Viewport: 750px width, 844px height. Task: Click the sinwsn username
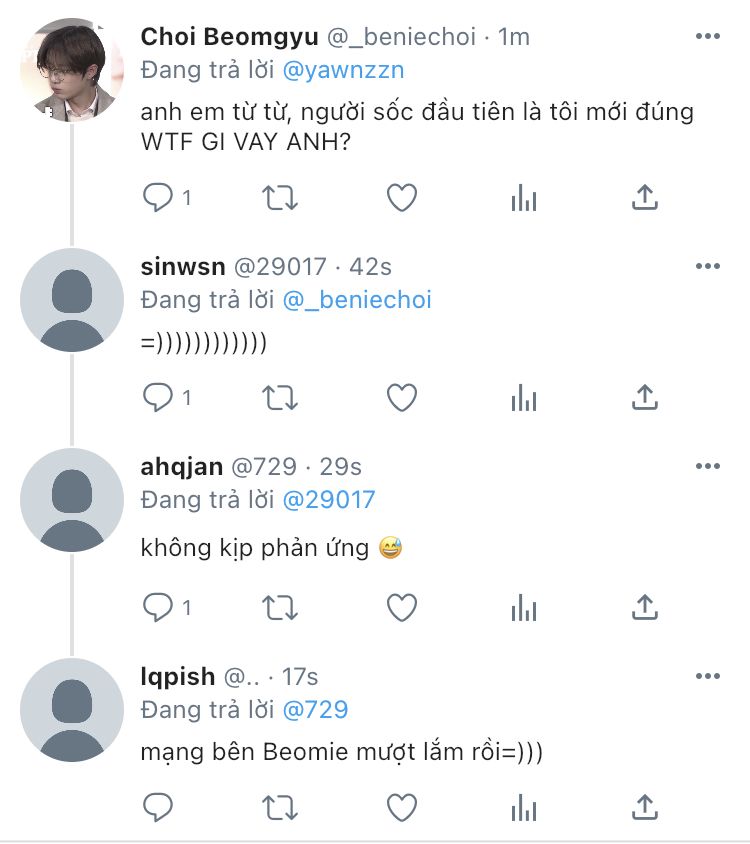[x=183, y=266]
